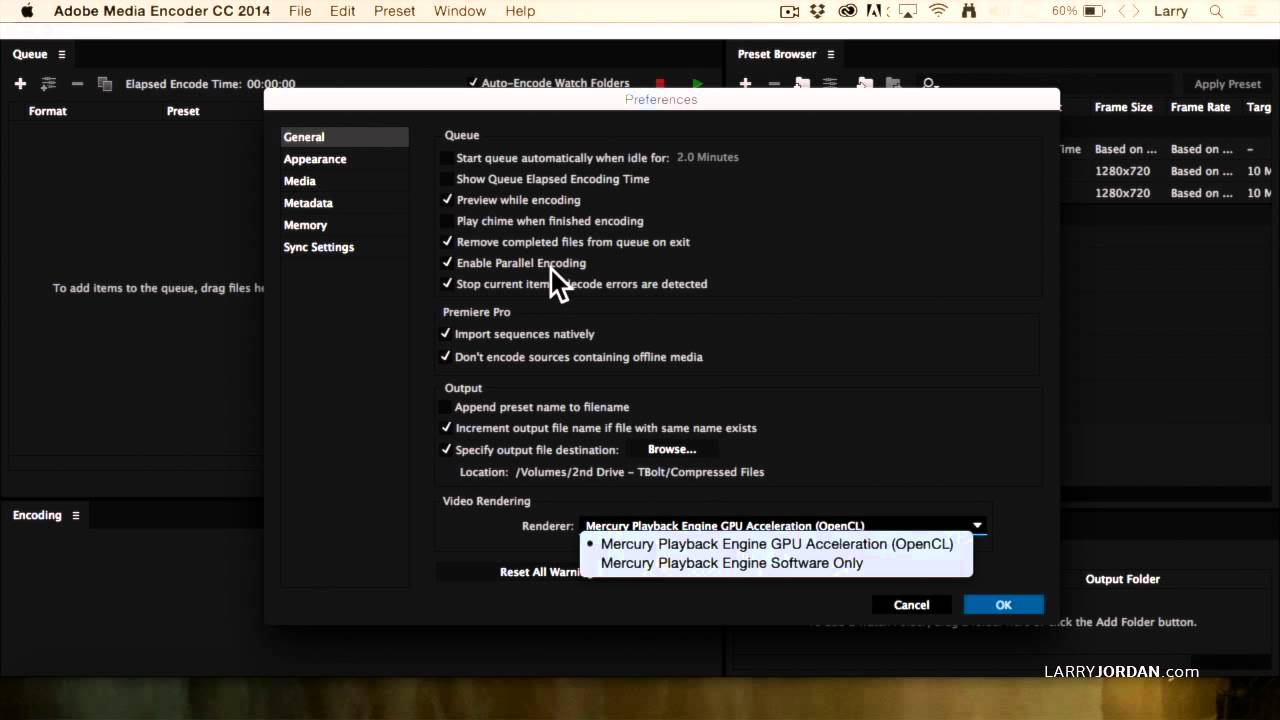Click OK in Preferences dialog
1280x720 pixels.
pyautogui.click(x=1004, y=605)
